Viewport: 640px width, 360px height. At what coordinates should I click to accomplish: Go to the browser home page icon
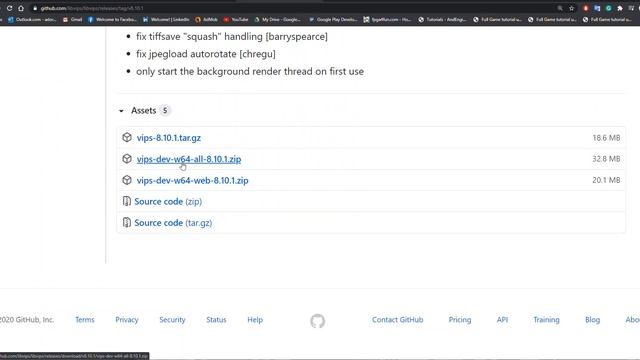[x=21, y=8]
